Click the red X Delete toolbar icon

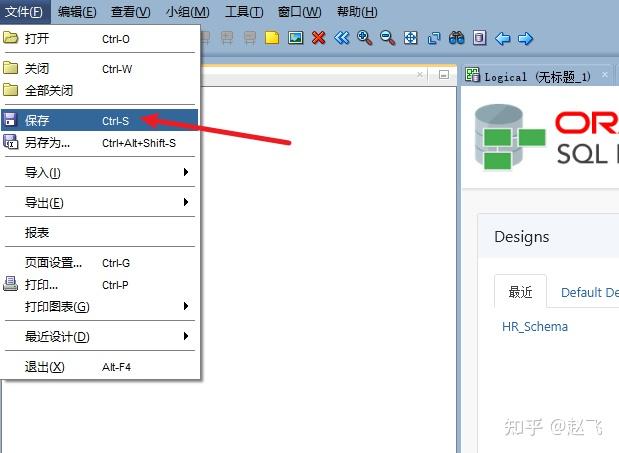[318, 38]
